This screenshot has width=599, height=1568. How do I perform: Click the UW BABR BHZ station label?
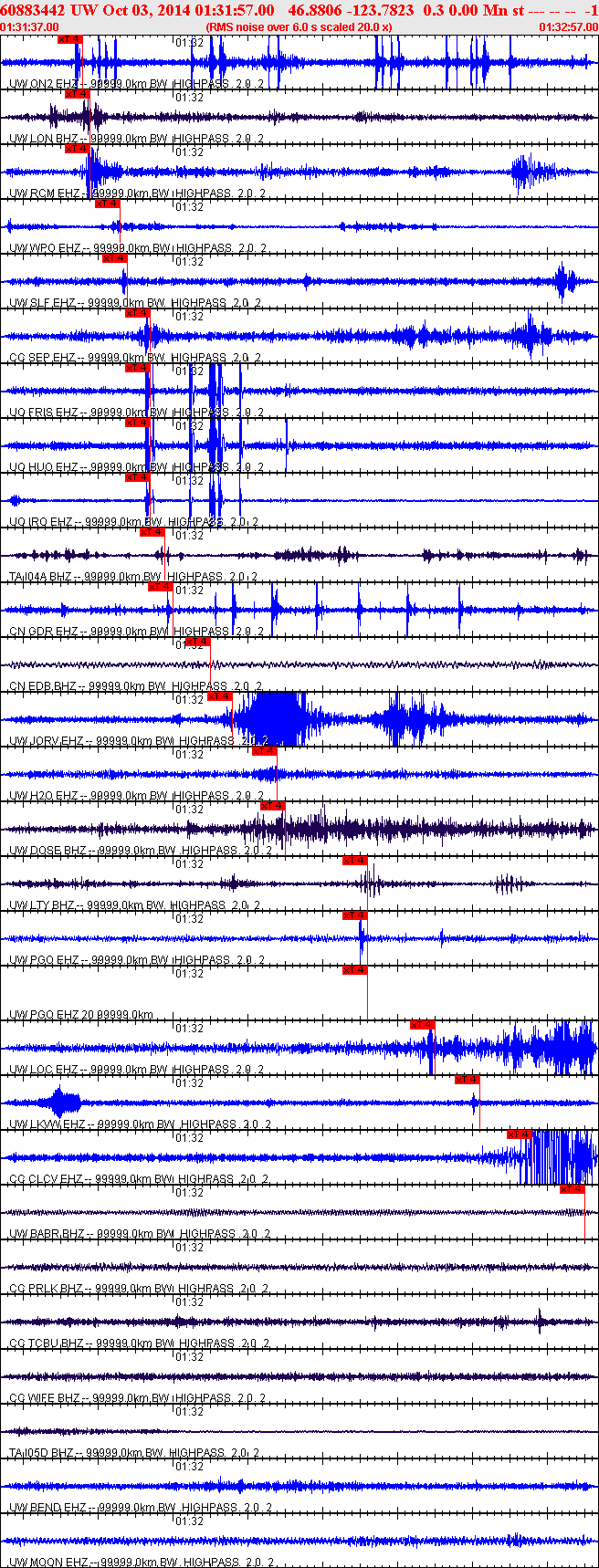coord(140,1234)
